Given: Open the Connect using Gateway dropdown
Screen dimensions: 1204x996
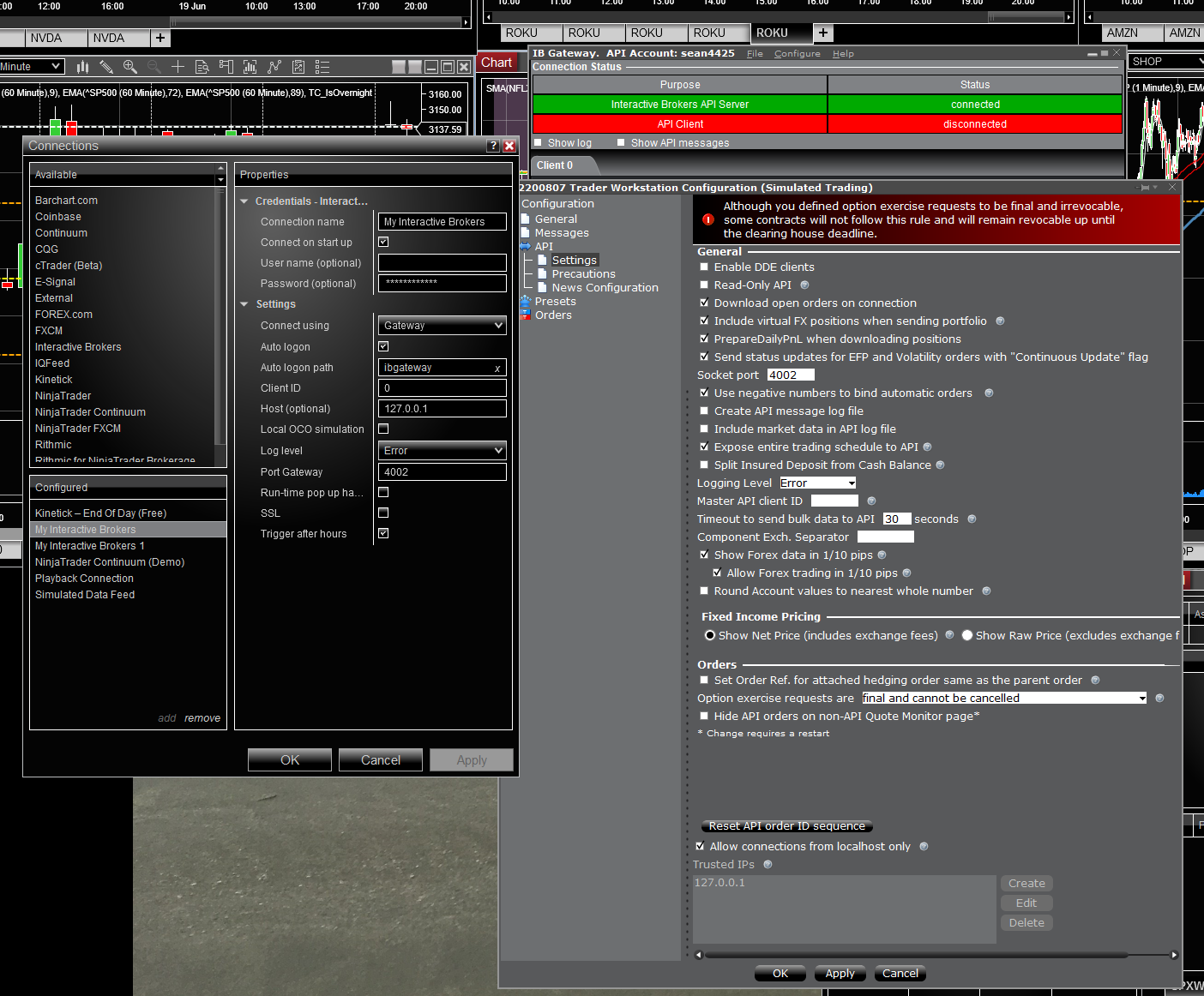Looking at the screenshot, I should click(442, 326).
